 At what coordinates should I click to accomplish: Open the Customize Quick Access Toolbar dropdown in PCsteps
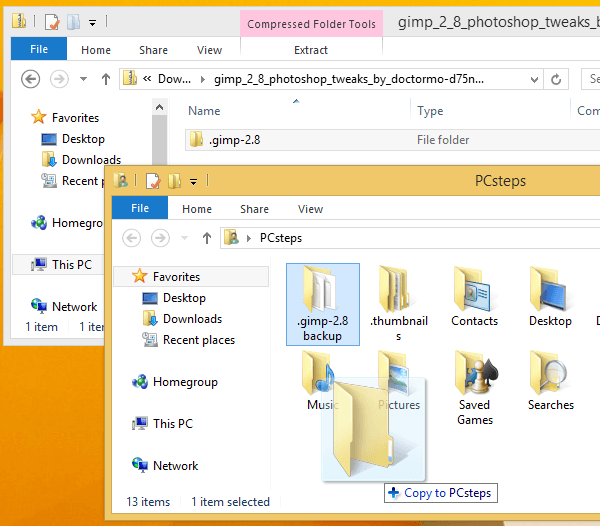click(193, 182)
